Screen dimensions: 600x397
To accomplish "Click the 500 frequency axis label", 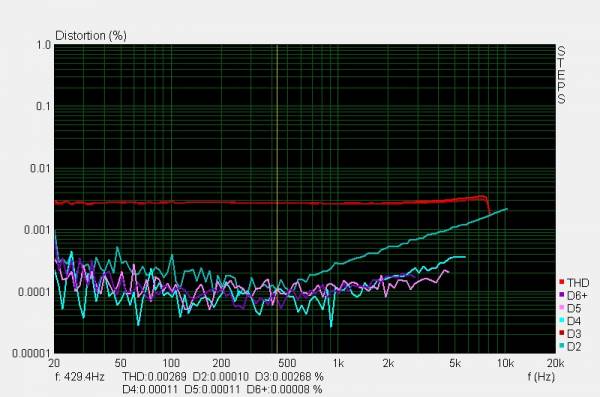I will (287, 363).
